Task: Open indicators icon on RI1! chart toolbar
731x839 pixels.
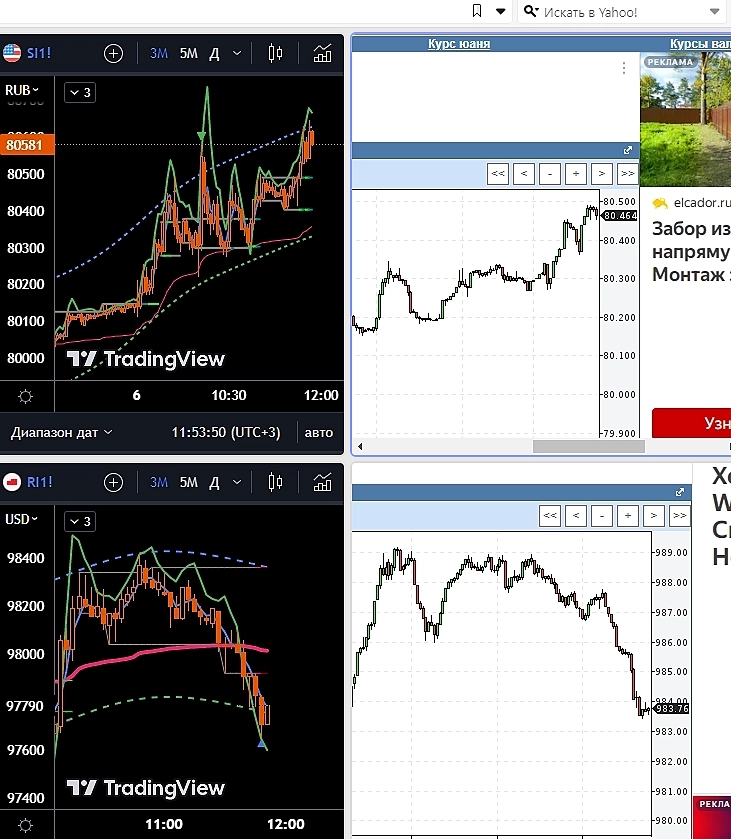Action: [x=322, y=483]
